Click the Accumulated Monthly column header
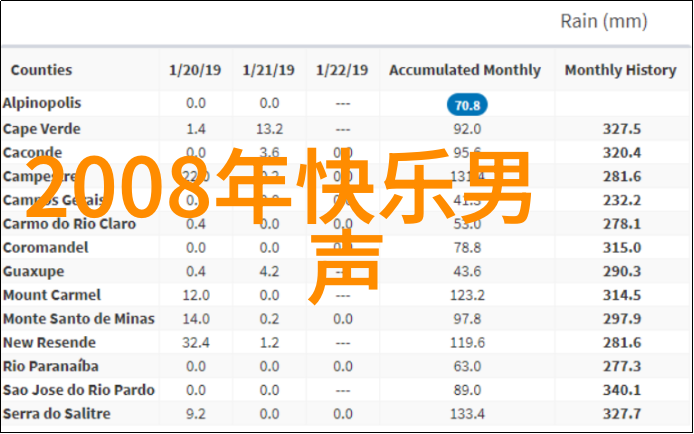Viewport: 694px width, 434px height. pyautogui.click(x=465, y=70)
